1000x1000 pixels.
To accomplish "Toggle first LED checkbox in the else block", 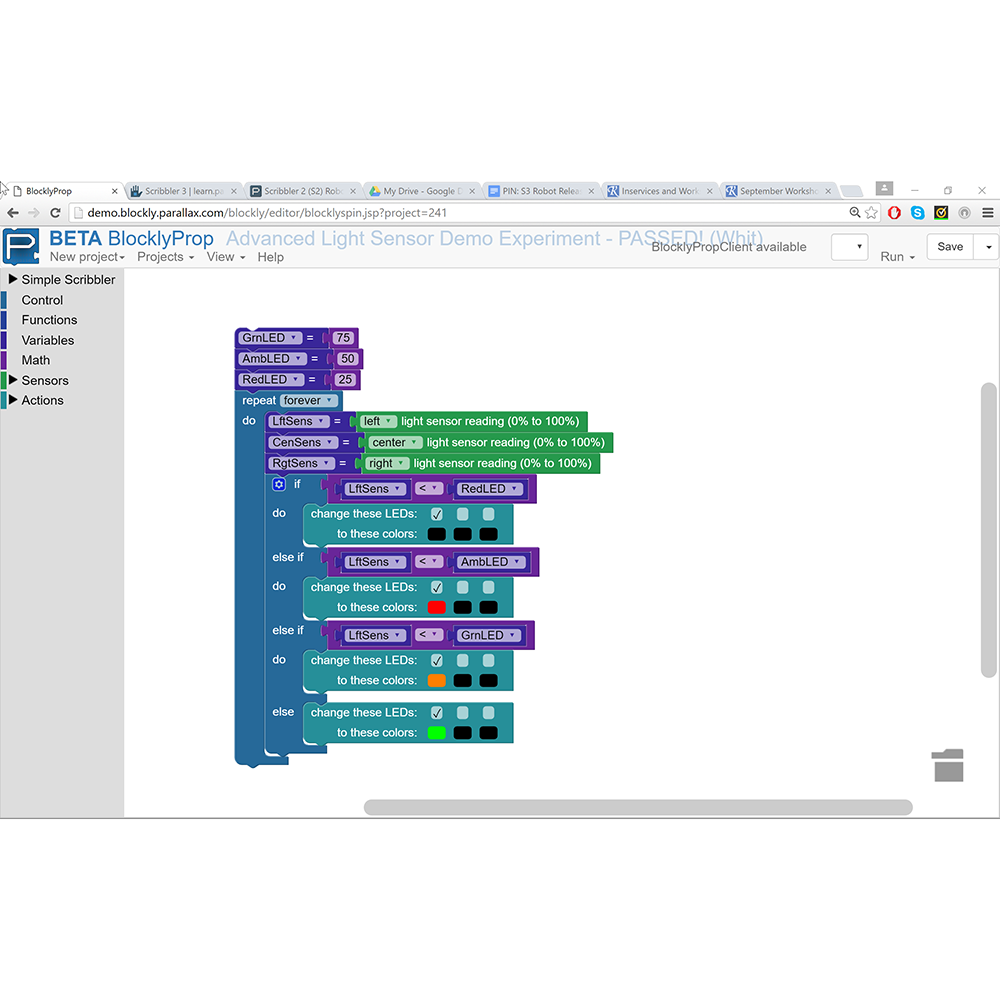I will click(437, 713).
